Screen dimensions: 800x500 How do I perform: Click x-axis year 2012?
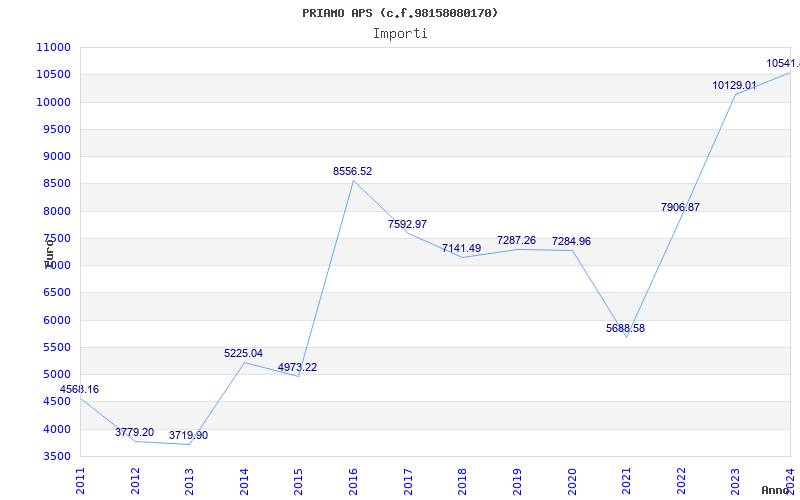click(135, 481)
